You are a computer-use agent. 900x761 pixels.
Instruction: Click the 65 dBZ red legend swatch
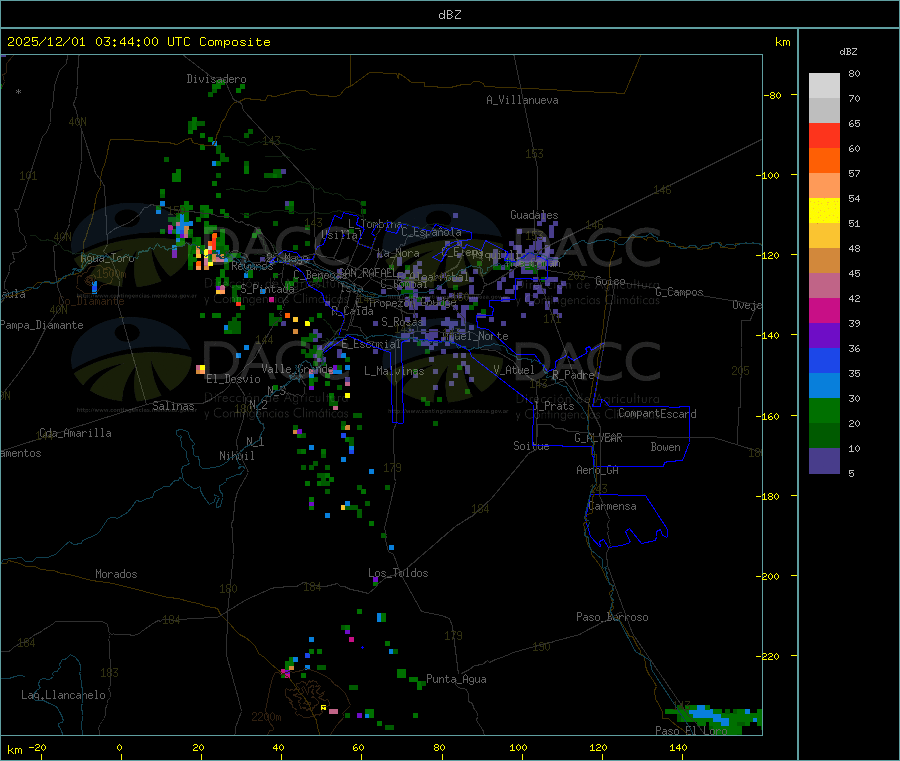tap(824, 135)
